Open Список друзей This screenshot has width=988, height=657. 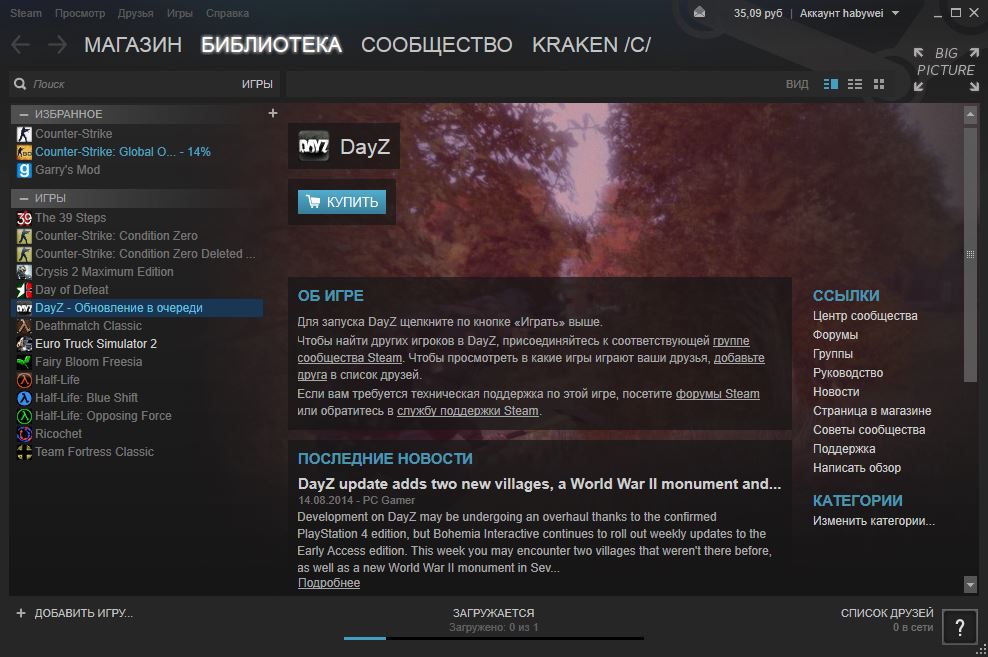pos(887,613)
